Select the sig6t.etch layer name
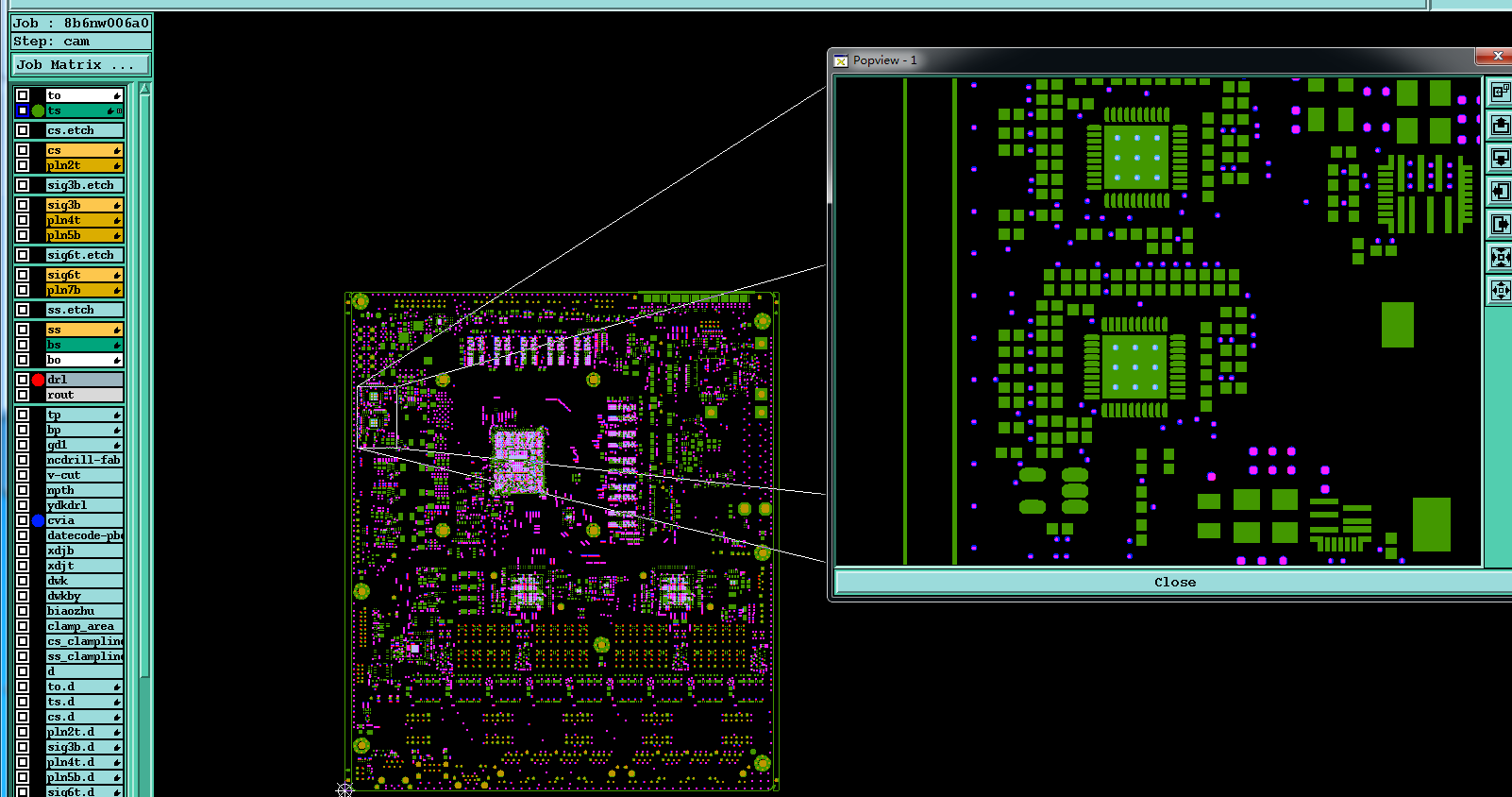Image resolution: width=1512 pixels, height=797 pixels. click(x=85, y=255)
